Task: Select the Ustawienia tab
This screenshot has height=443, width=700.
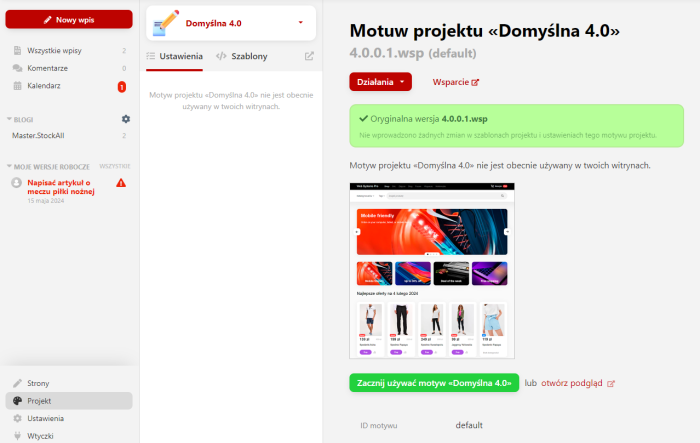Action: pos(175,56)
